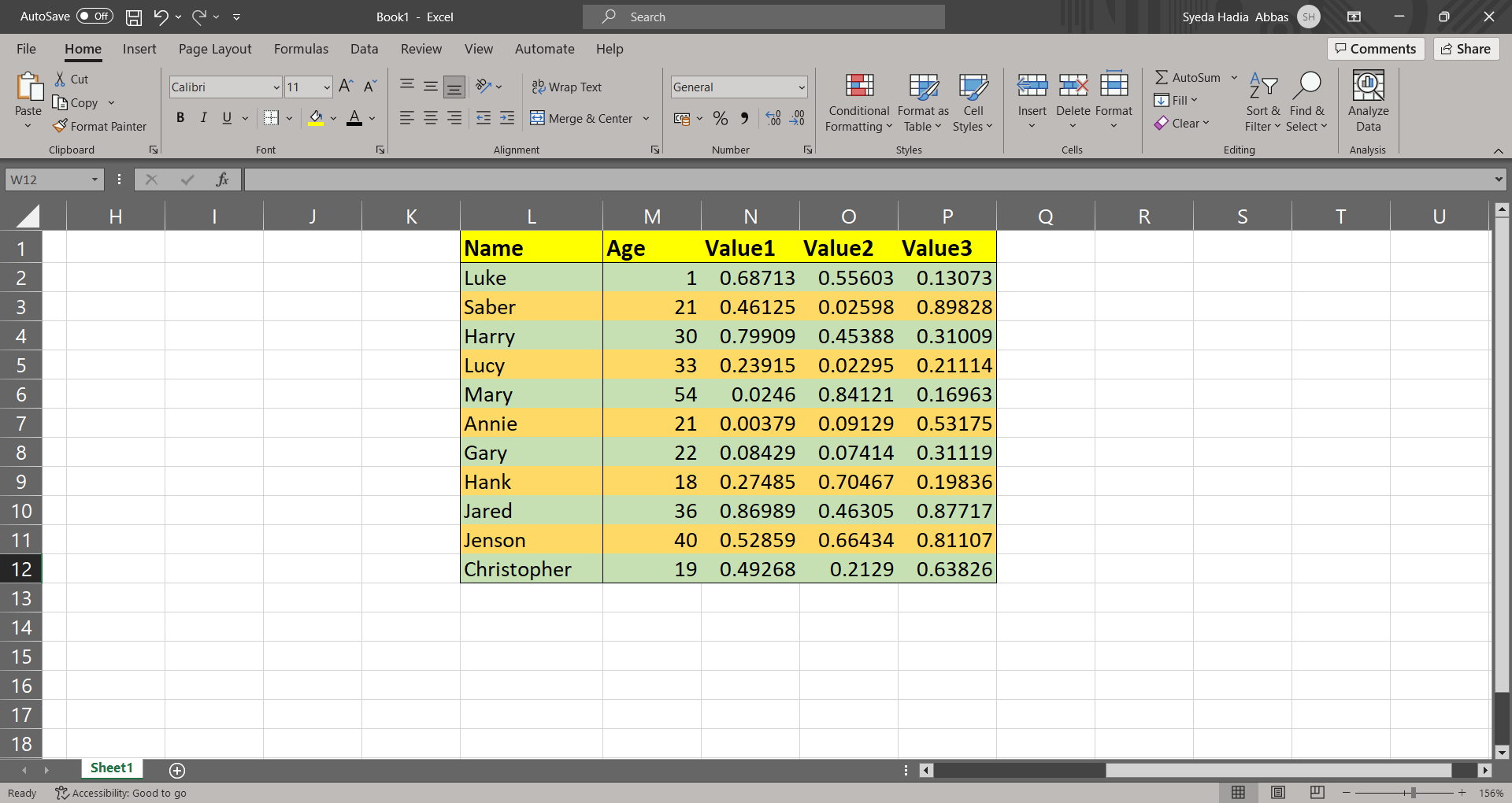Select the Format Painter tool
Viewport: 1512px width, 803px height.
(100, 126)
